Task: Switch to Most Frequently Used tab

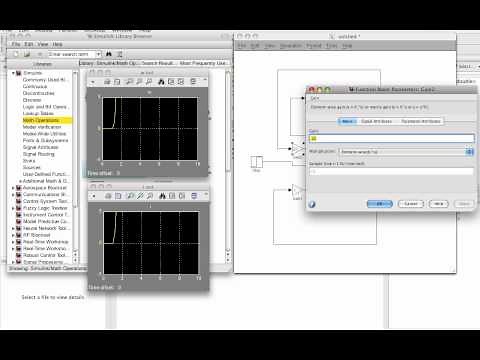Action: 204,63
